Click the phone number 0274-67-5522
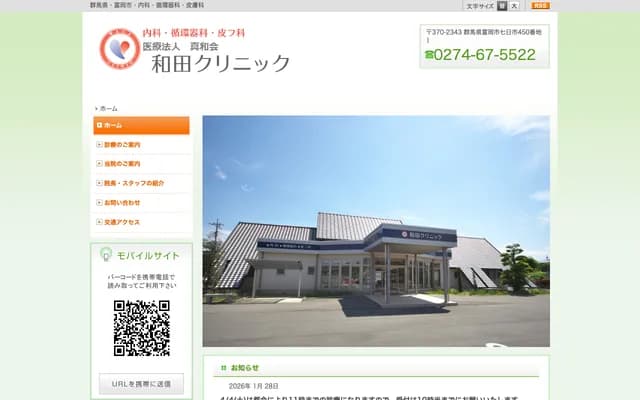The width and height of the screenshot is (640, 400). [x=484, y=55]
